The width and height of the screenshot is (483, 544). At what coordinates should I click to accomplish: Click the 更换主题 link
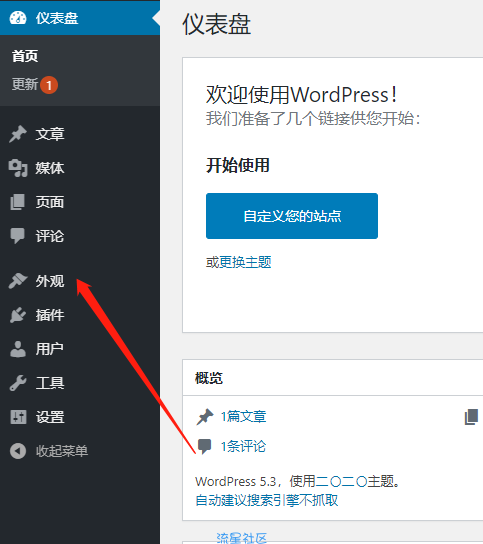(x=245, y=262)
